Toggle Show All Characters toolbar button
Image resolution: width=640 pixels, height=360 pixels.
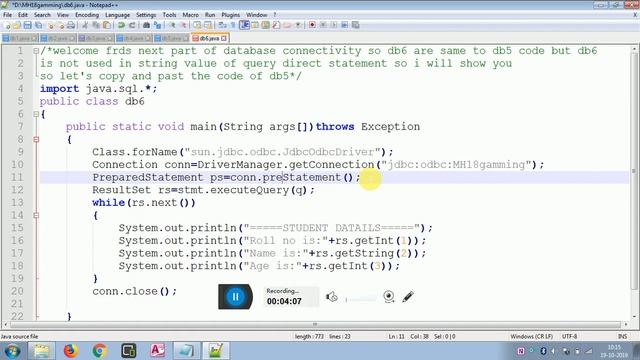coord(233,25)
